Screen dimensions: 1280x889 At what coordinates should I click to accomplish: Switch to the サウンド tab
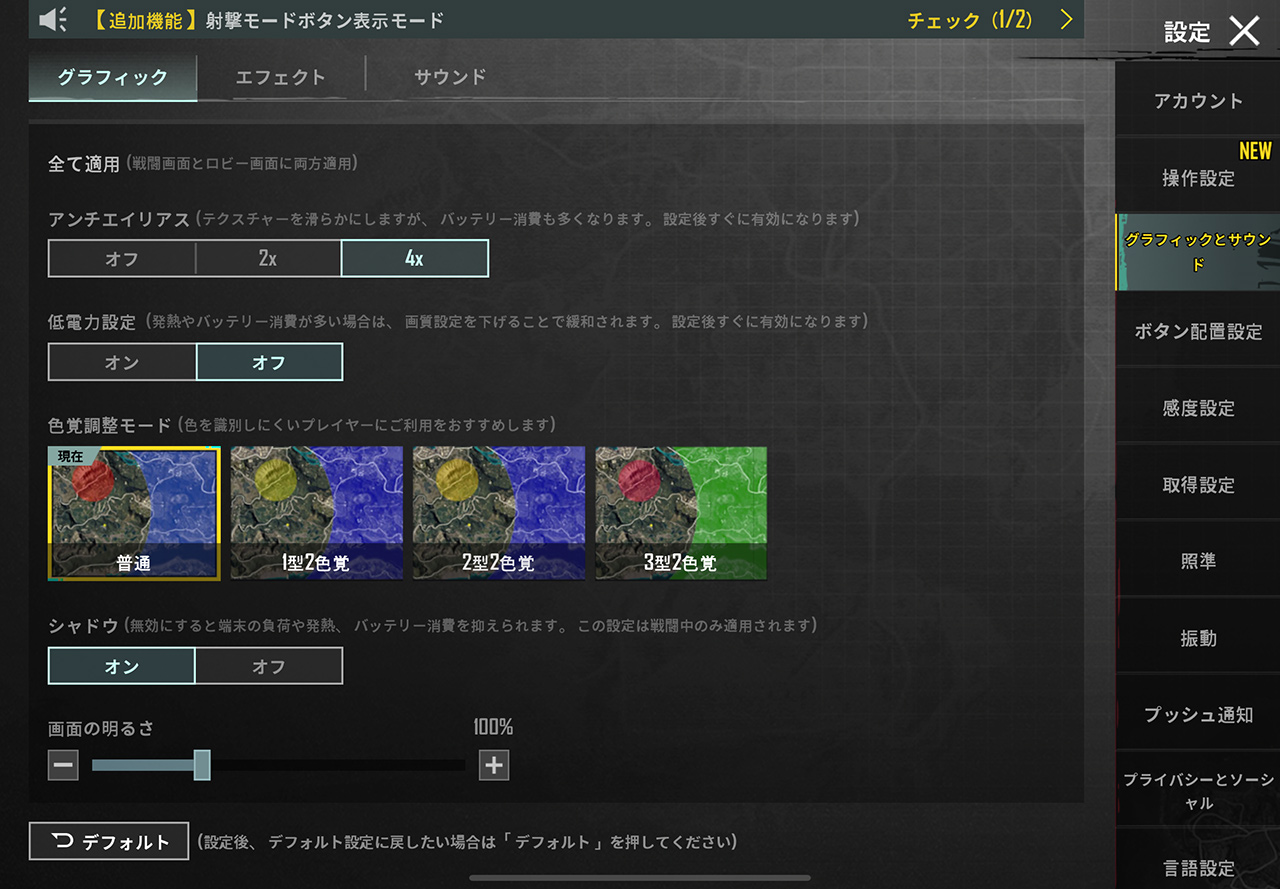450,77
